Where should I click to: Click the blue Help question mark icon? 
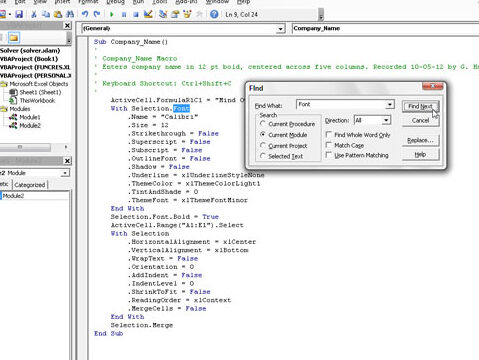(214, 14)
